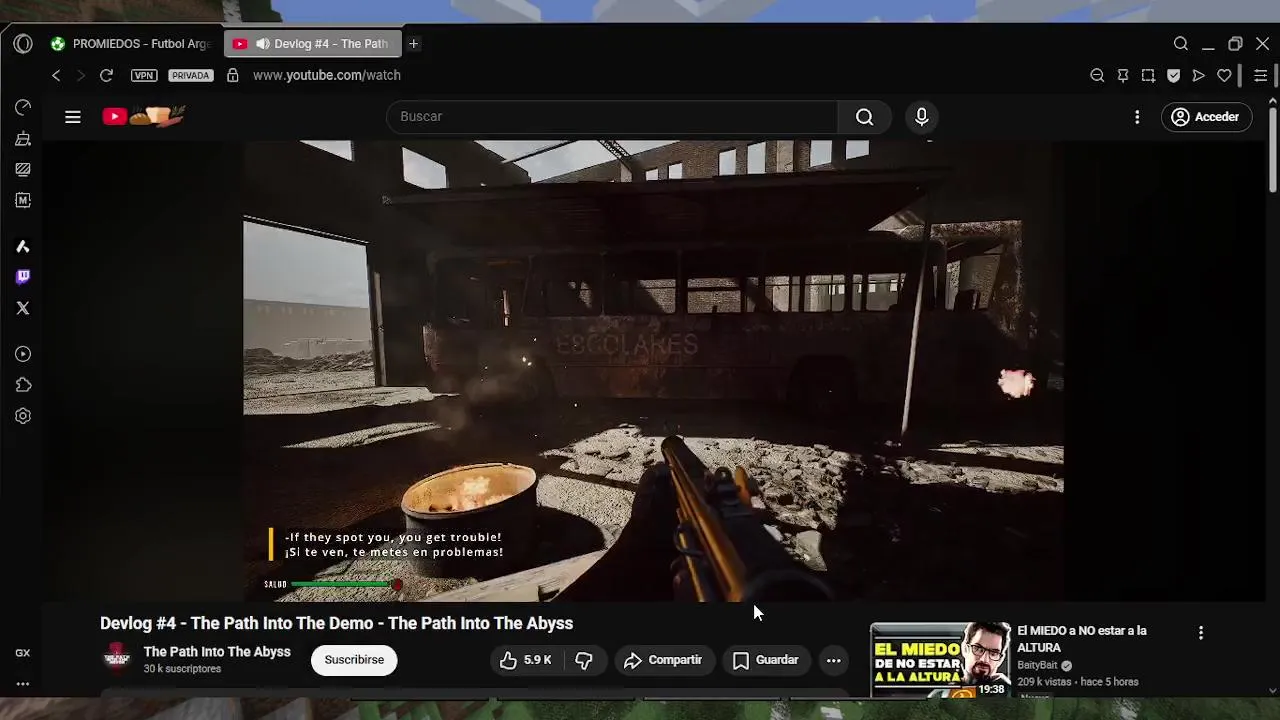Click the send/flow arrow icon
The image size is (1280, 720).
(1199, 75)
